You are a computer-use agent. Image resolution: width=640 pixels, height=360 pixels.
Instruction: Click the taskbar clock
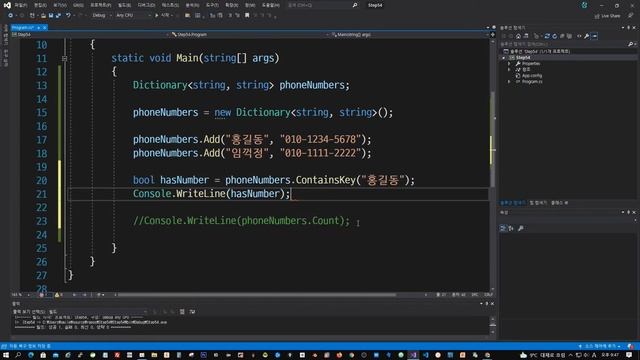pyautogui.click(x=610, y=355)
